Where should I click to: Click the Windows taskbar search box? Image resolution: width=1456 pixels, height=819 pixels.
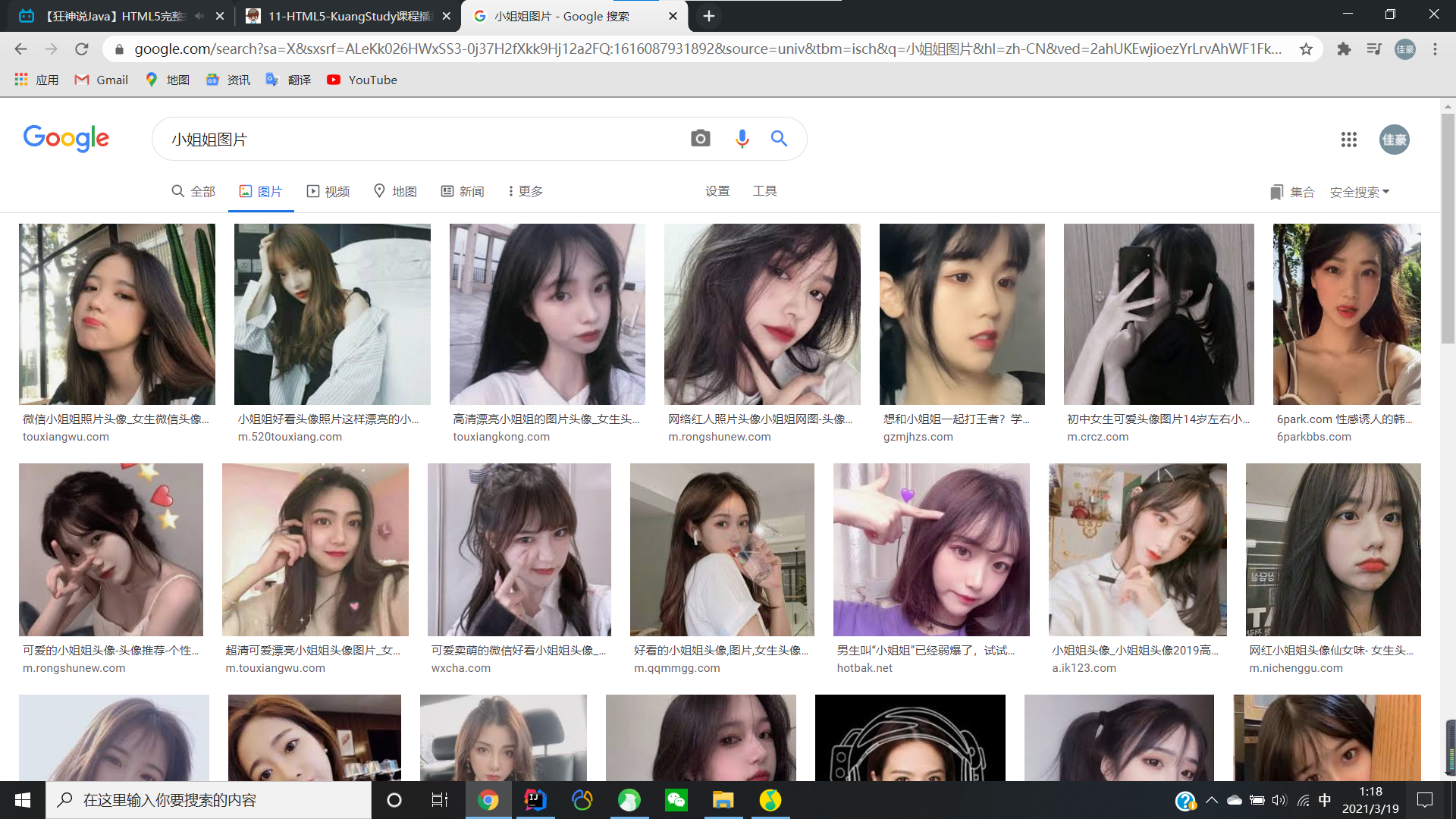click(x=209, y=800)
